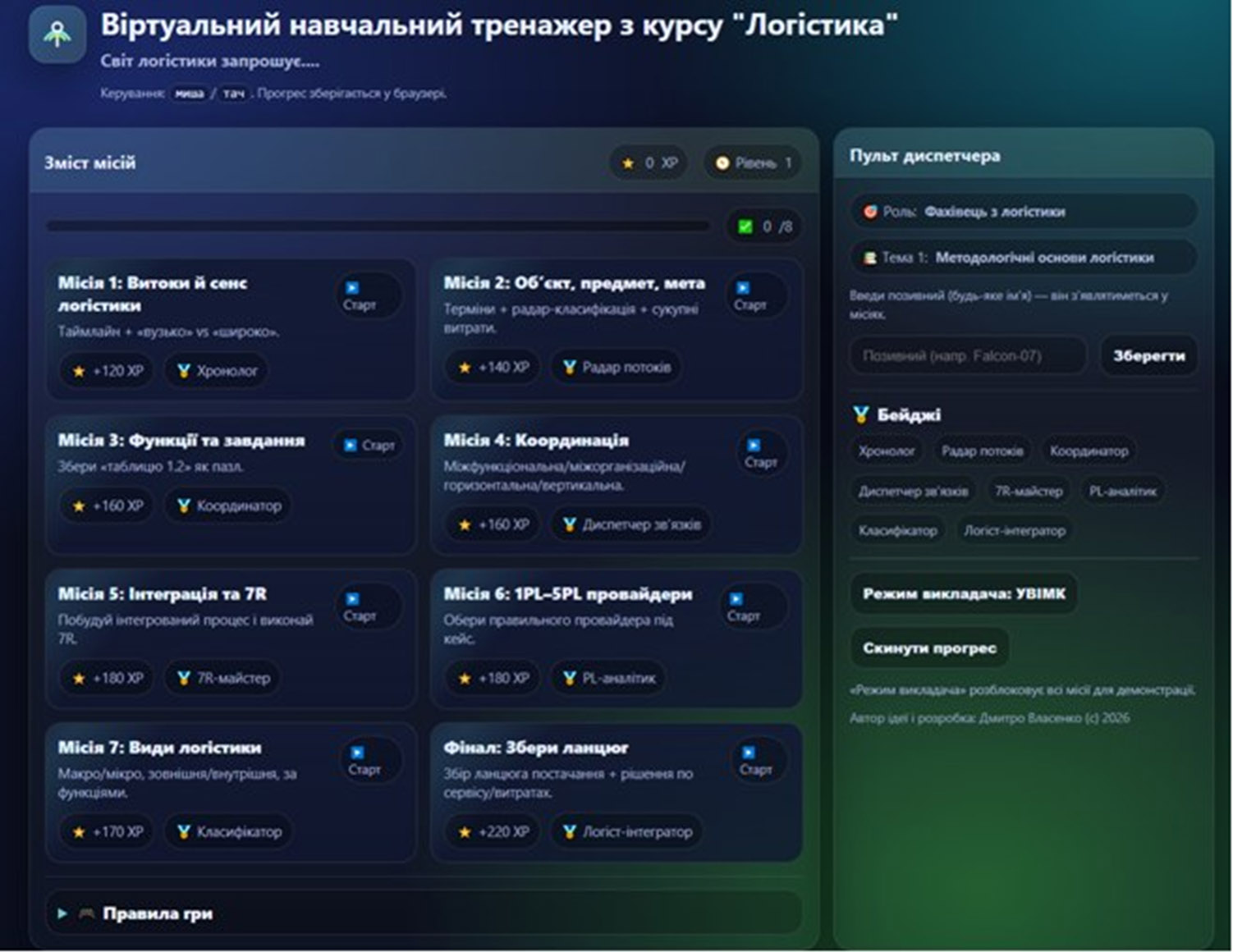Click Старт on Mission 7 Види логістики
Image resolution: width=1233 pixels, height=952 pixels.
[x=364, y=760]
